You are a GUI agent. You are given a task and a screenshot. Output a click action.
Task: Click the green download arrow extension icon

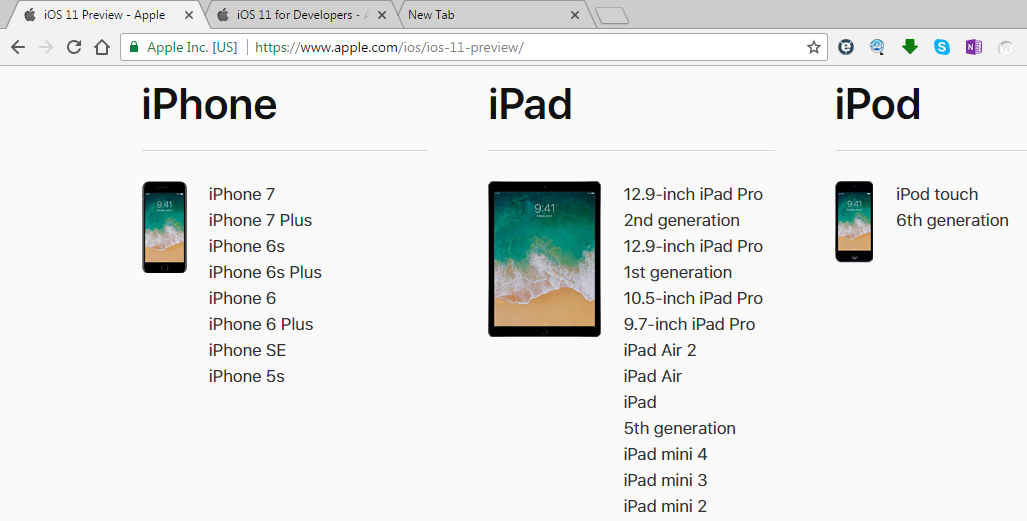910,47
